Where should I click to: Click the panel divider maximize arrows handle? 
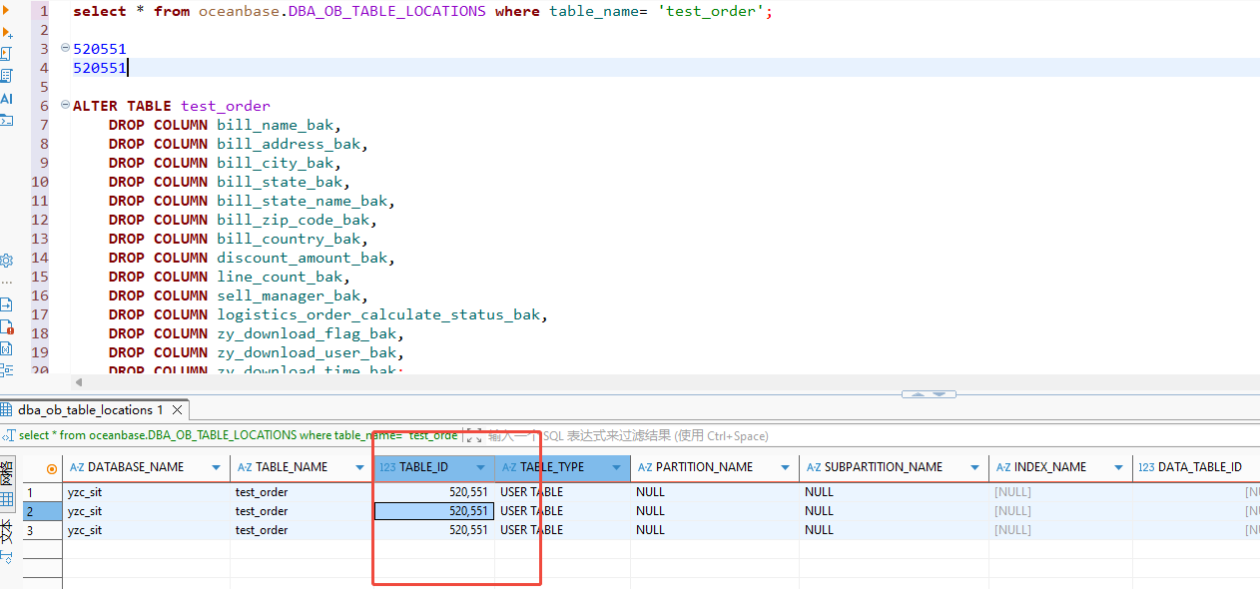coord(929,394)
